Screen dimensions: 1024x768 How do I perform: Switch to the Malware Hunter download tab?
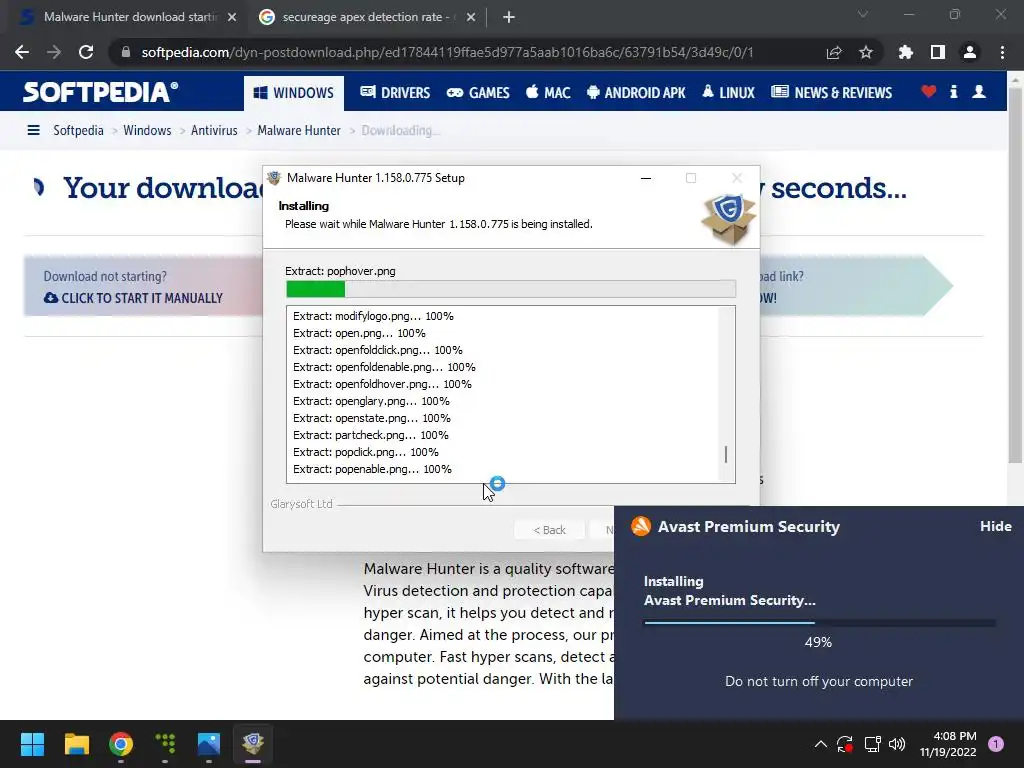coord(128,18)
